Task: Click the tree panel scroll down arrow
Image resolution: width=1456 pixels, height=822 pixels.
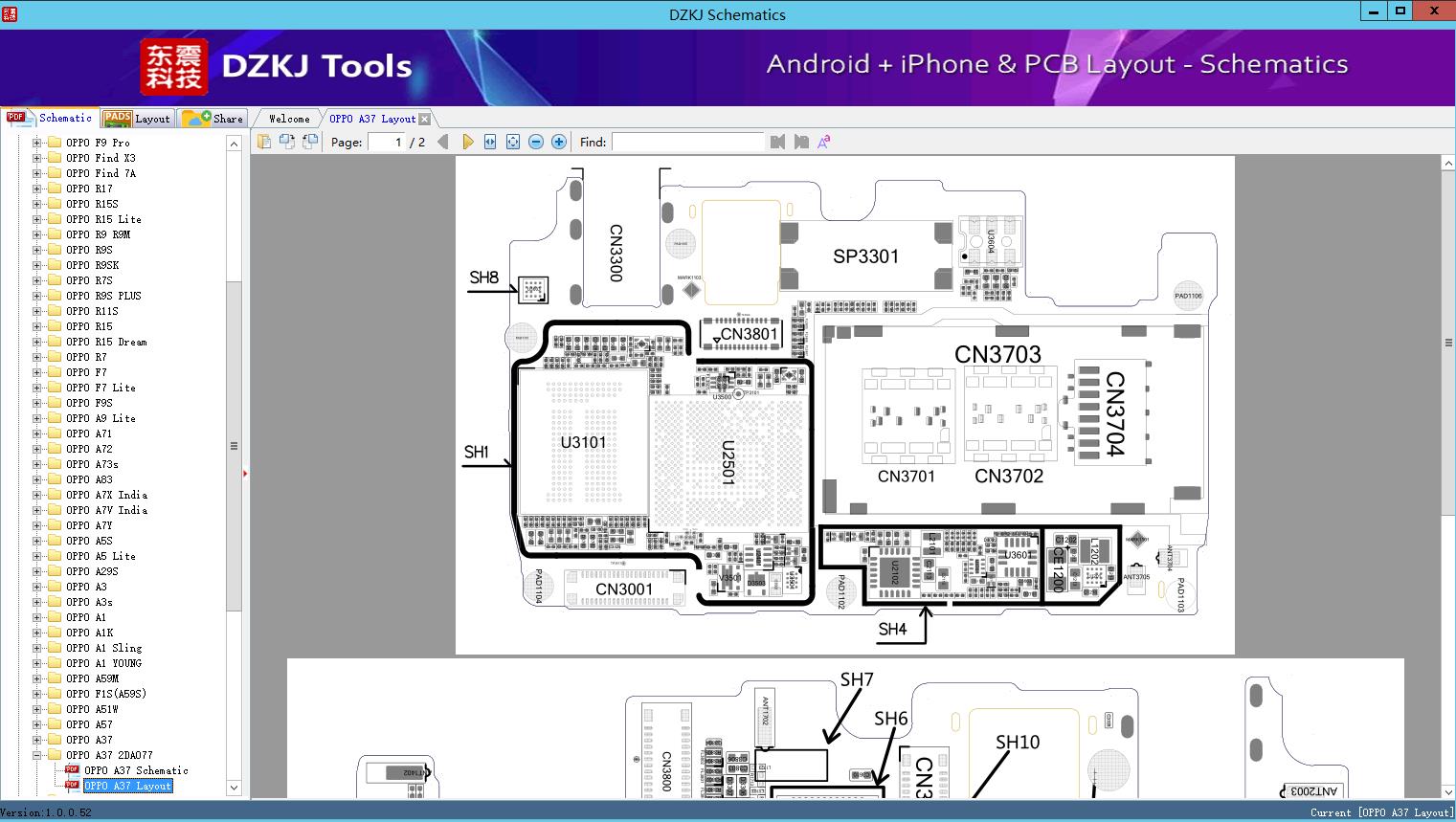Action: point(234,788)
